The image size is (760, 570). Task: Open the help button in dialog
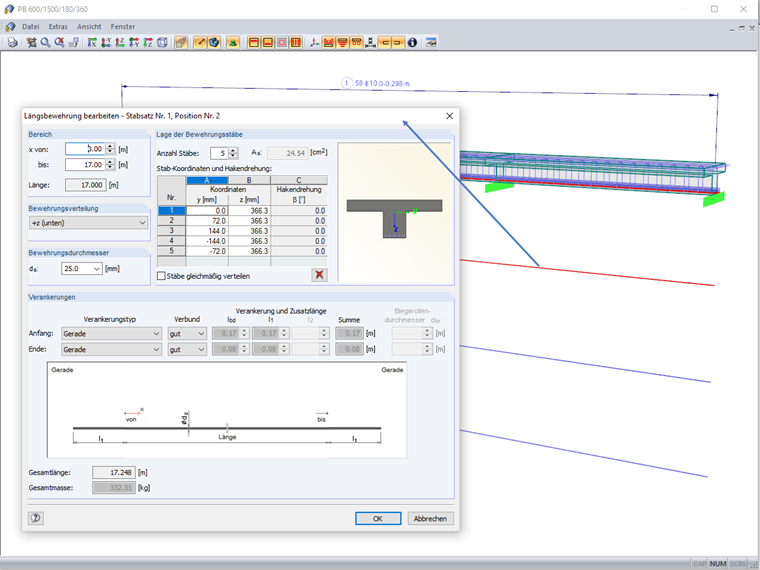pyautogui.click(x=35, y=518)
